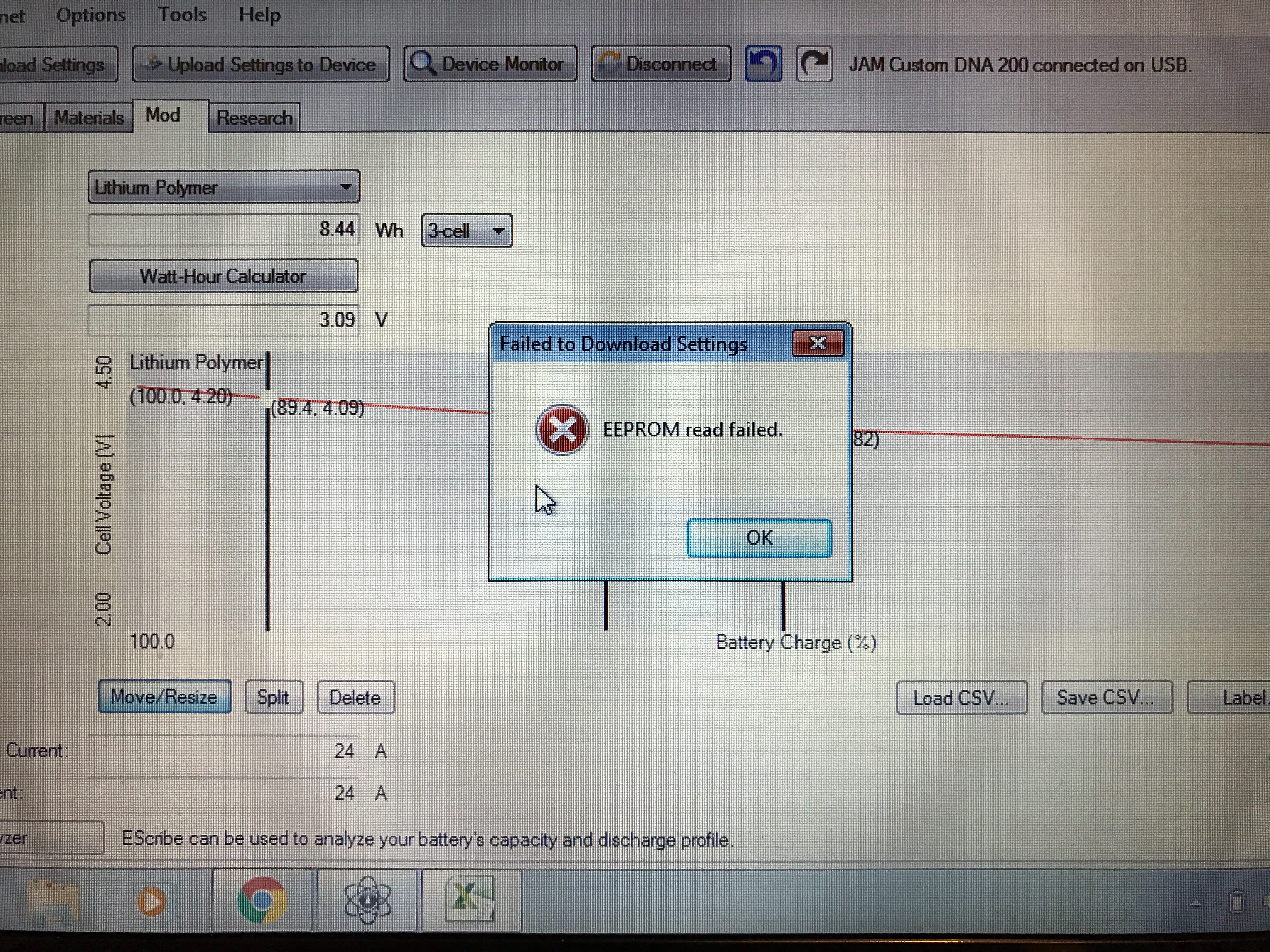Open the Tools menu
This screenshot has width=1270, height=952.
[182, 14]
